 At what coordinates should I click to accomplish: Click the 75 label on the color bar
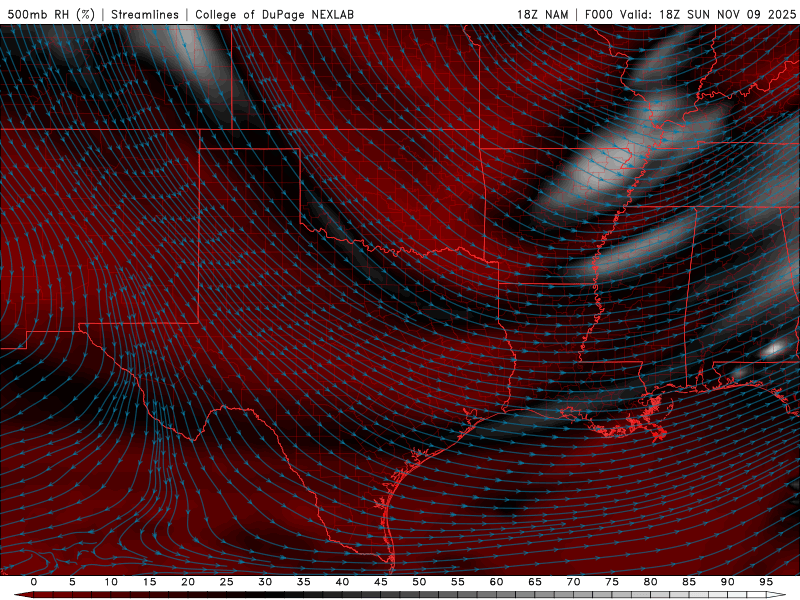coord(612,582)
